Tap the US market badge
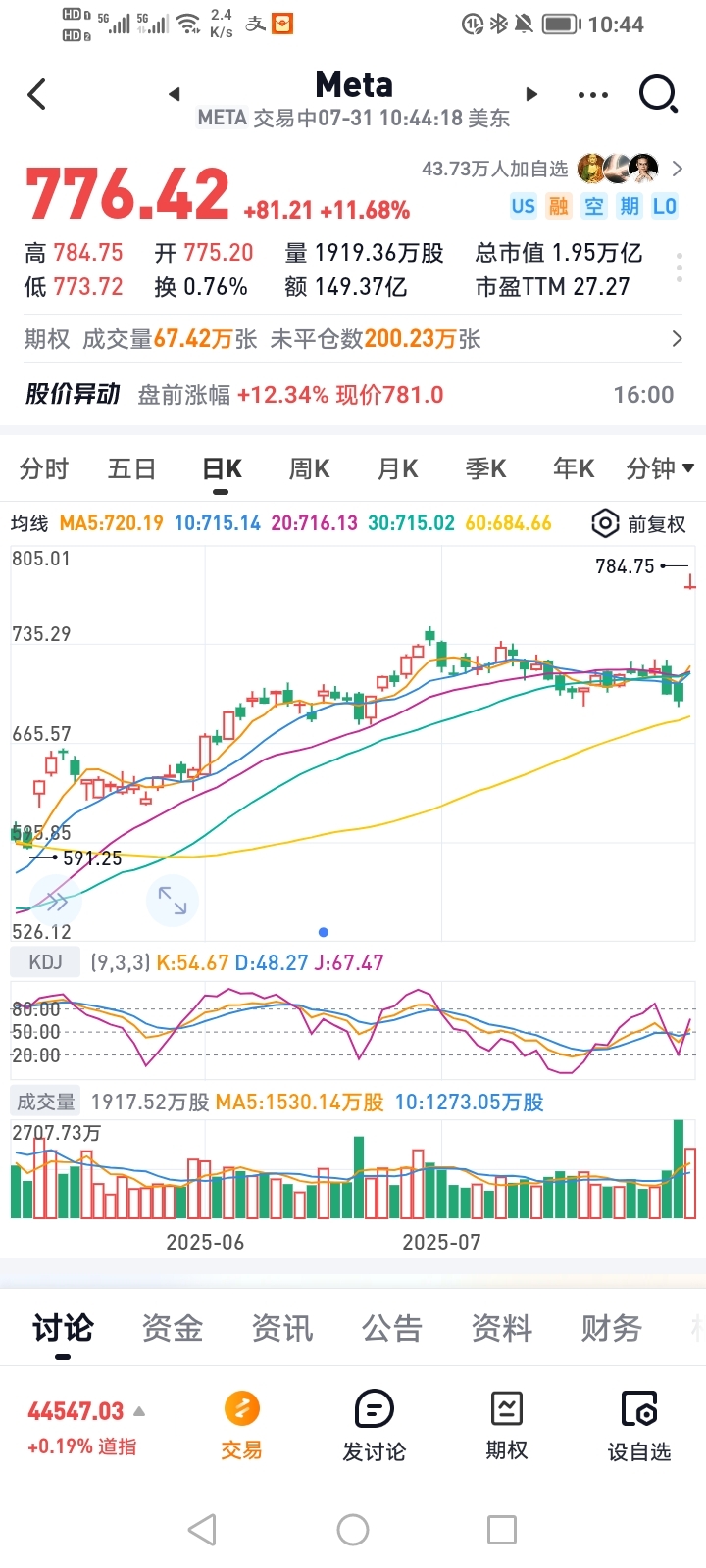 point(524,206)
